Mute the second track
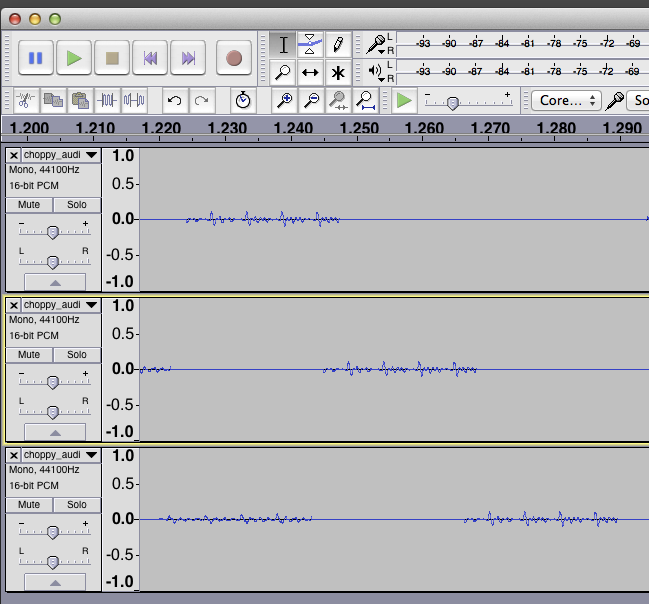649x604 pixels. tap(29, 355)
